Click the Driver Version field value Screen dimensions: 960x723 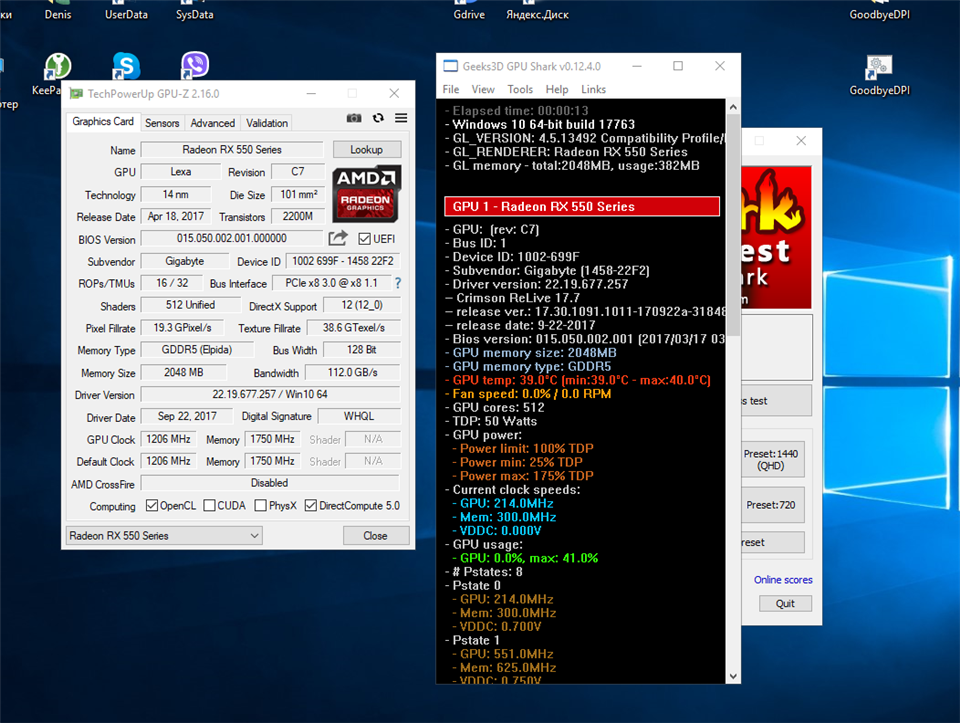270,395
